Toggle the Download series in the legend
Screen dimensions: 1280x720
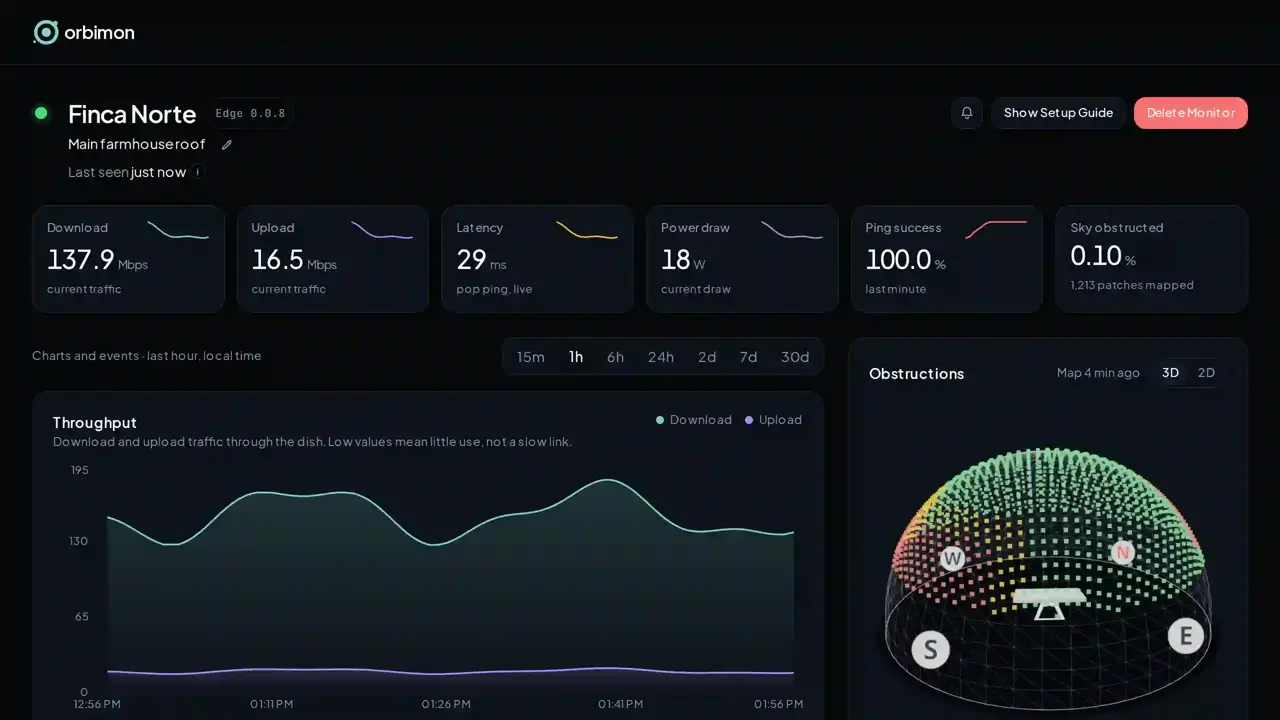694,420
